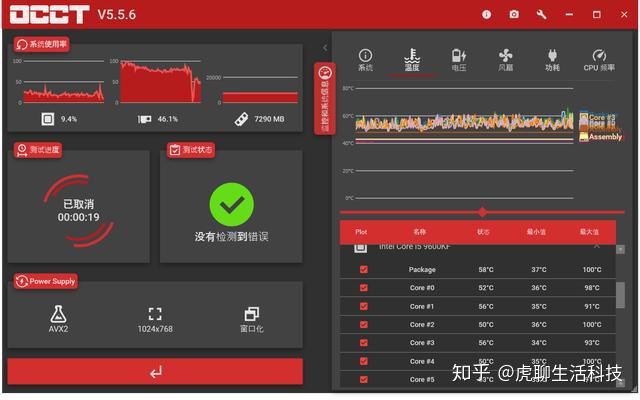Take a screenshot with the camera icon
Screen dimensions: 640x400
click(514, 15)
